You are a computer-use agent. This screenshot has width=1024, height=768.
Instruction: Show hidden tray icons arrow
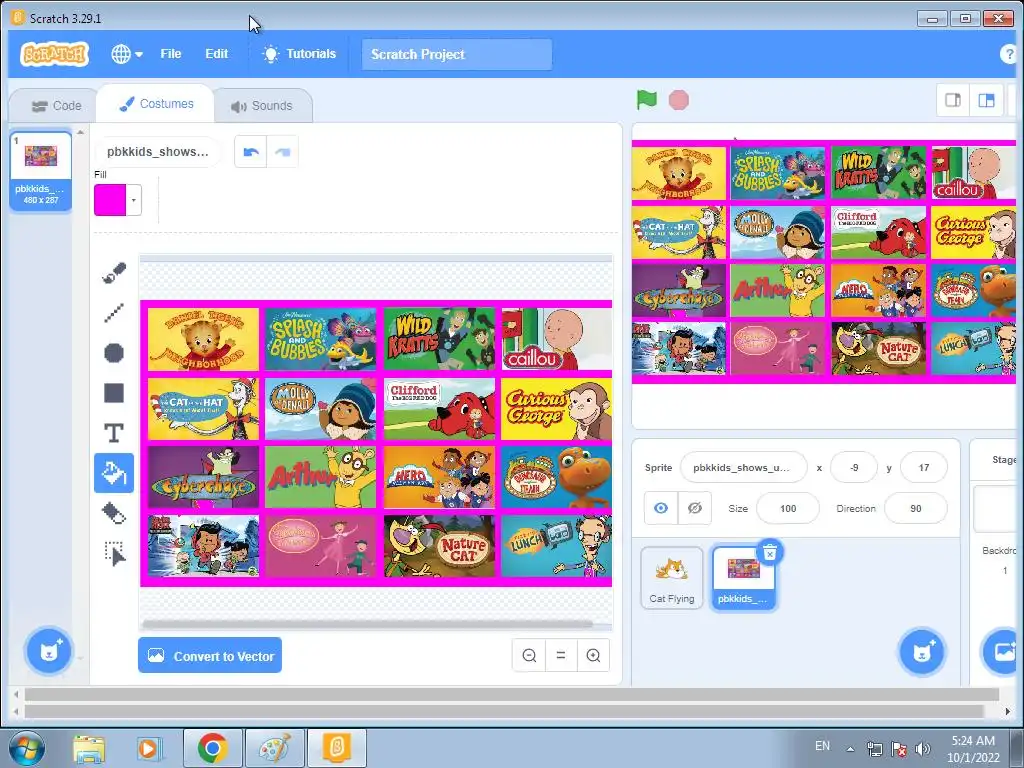click(850, 749)
